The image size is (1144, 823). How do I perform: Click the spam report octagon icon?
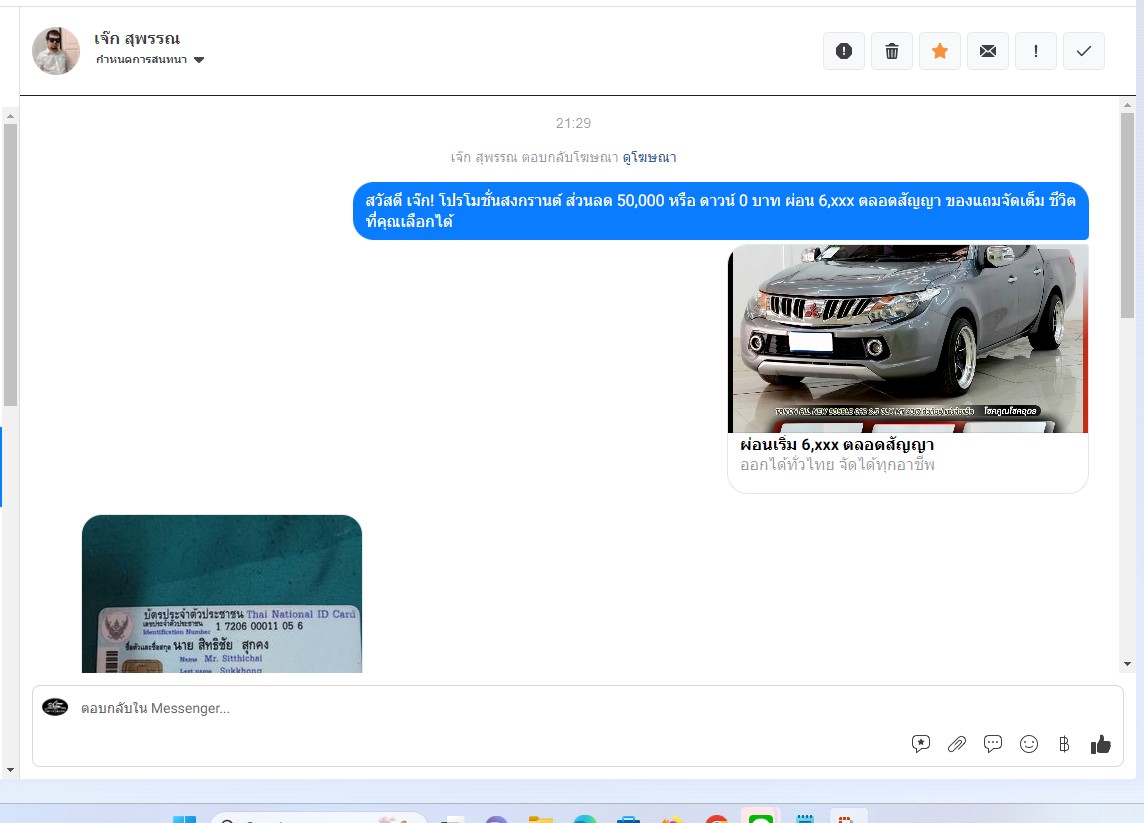[843, 51]
